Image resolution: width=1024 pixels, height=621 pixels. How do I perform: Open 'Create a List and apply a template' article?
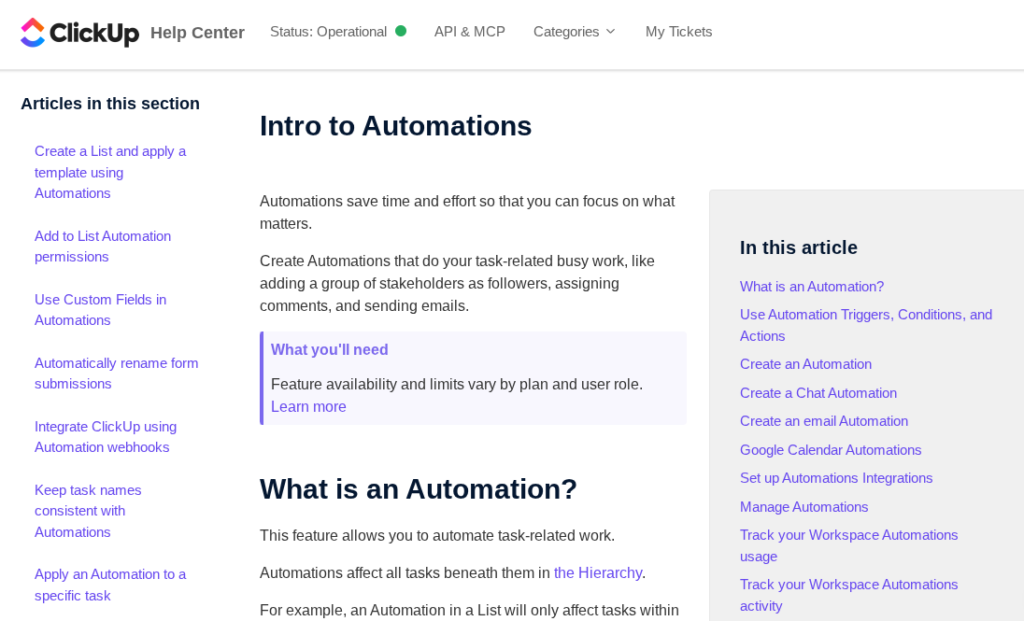point(110,172)
